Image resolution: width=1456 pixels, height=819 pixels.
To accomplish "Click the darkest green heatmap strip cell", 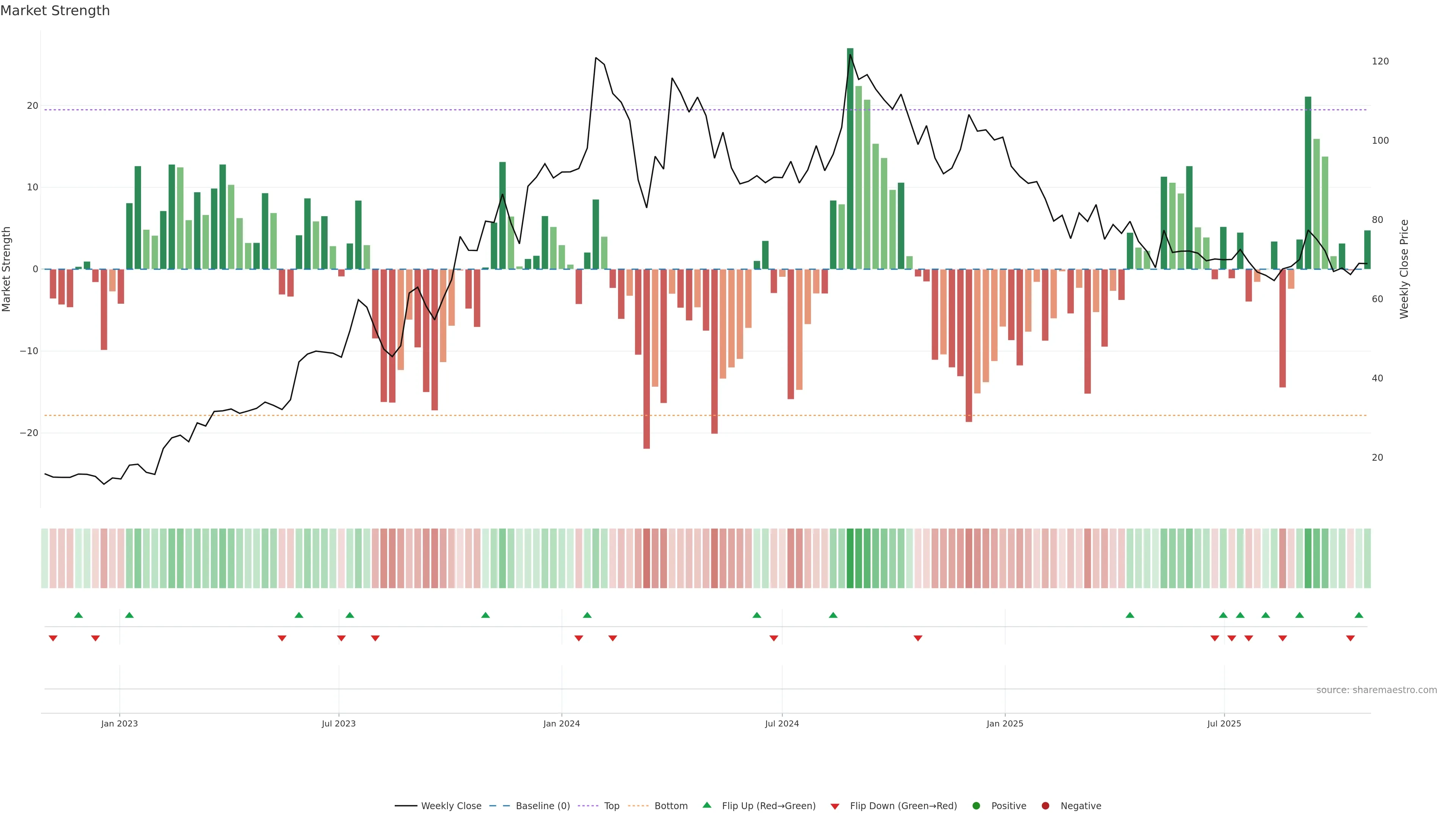I will point(850,558).
